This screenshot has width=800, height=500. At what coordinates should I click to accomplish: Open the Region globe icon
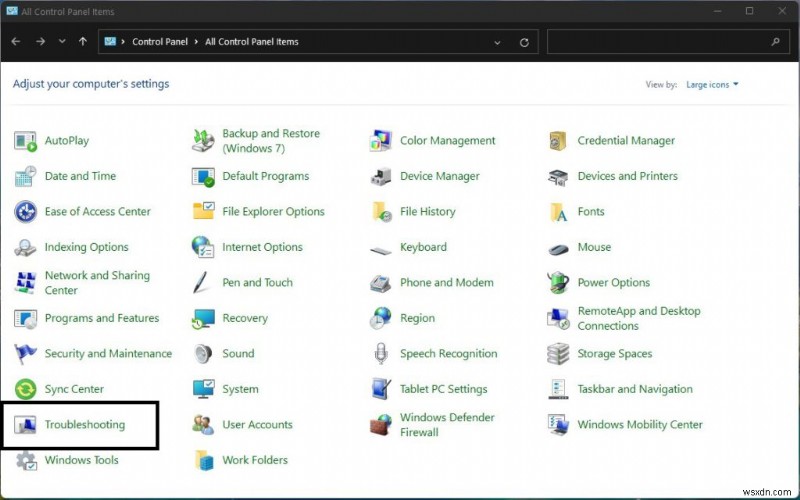[381, 318]
